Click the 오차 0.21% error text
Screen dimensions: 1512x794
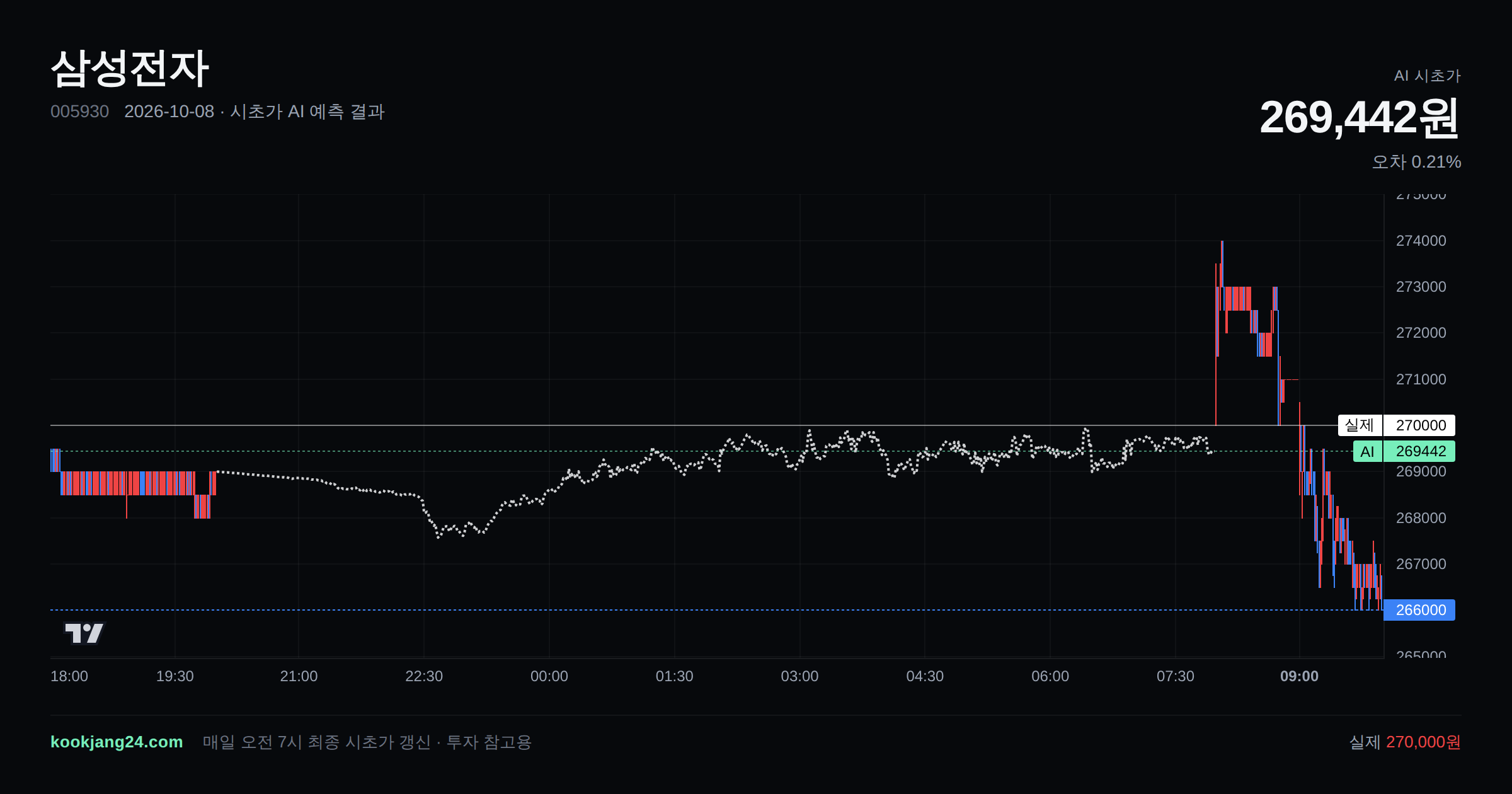pos(1416,162)
